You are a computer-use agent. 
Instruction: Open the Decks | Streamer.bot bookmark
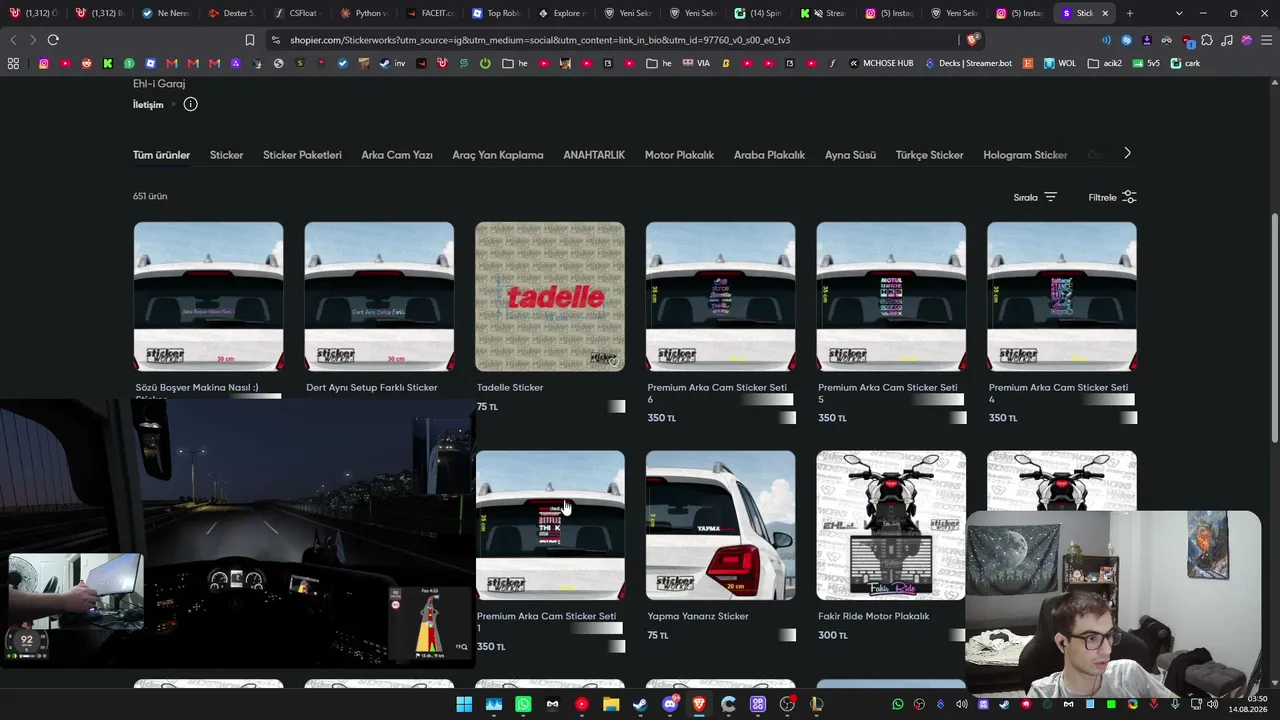(x=968, y=63)
